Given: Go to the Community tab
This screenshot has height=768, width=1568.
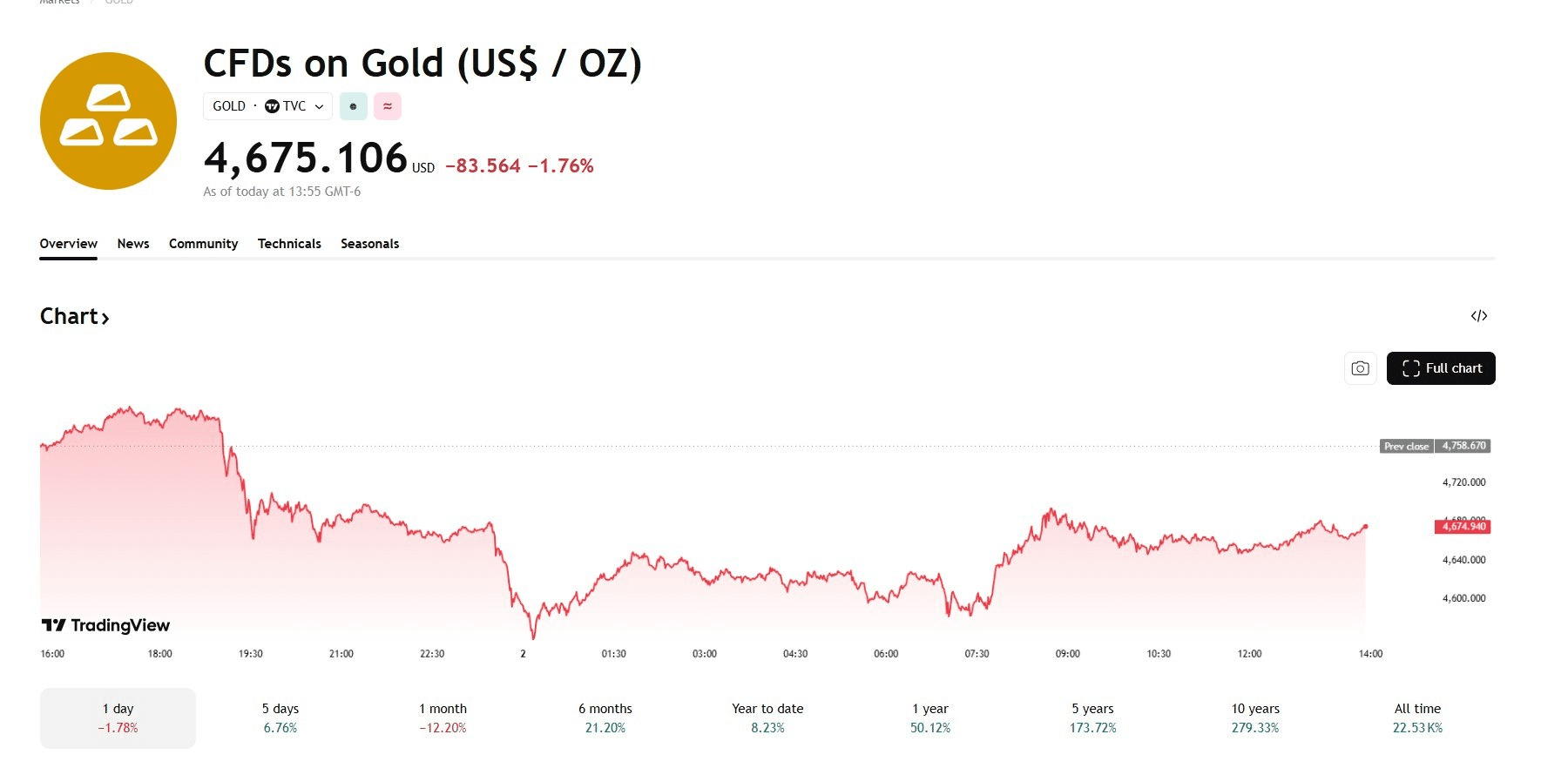Looking at the screenshot, I should point(203,244).
